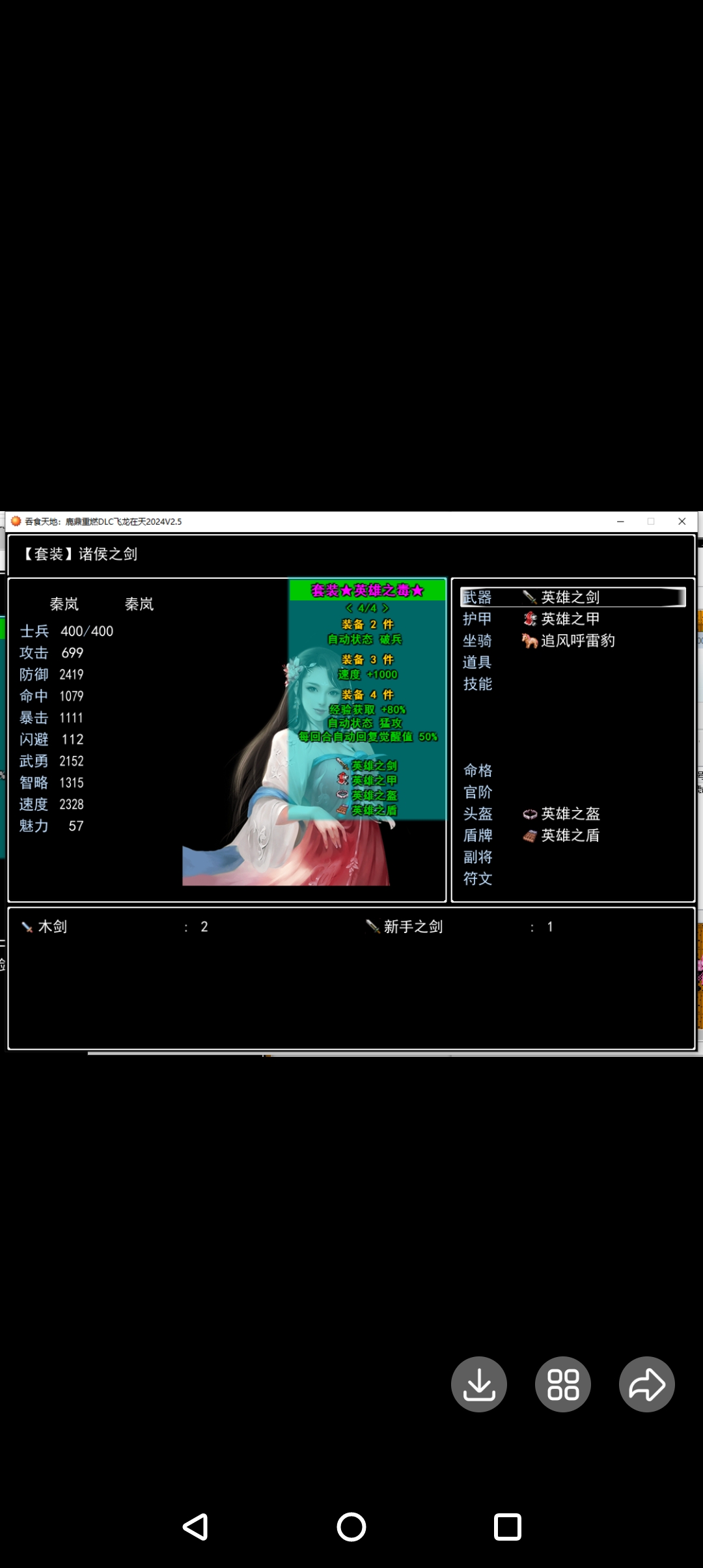Click the 英雄之盔 icon in set panel list

[343, 794]
